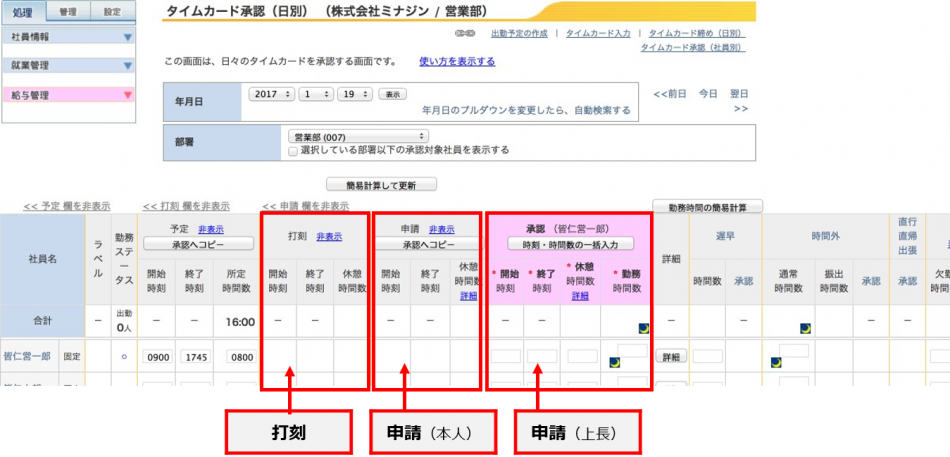The image size is (950, 457).
Task: Click the 詳細 button in 皆仁営一郎 row
Action: click(671, 357)
